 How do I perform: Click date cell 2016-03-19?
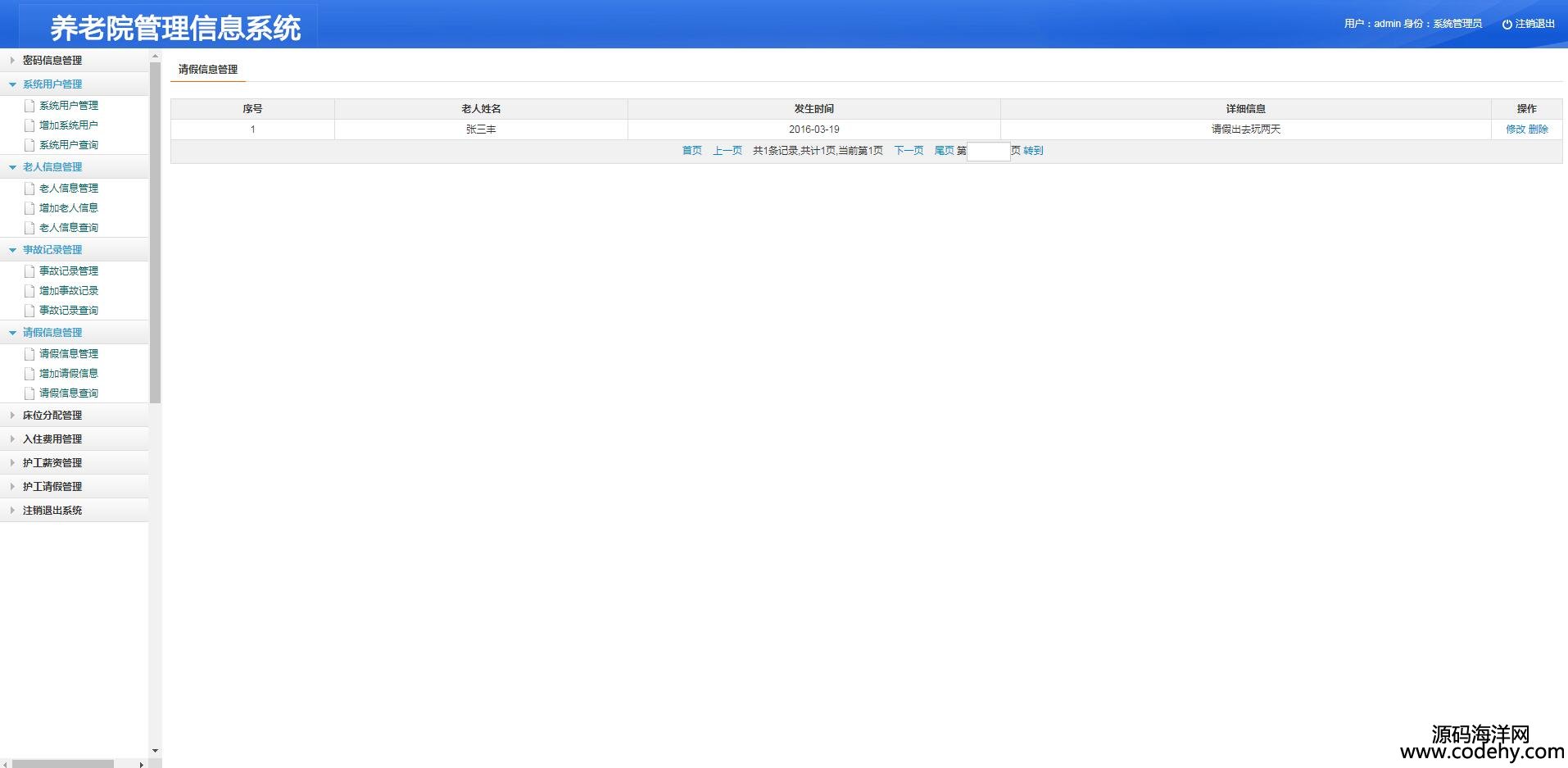point(813,130)
